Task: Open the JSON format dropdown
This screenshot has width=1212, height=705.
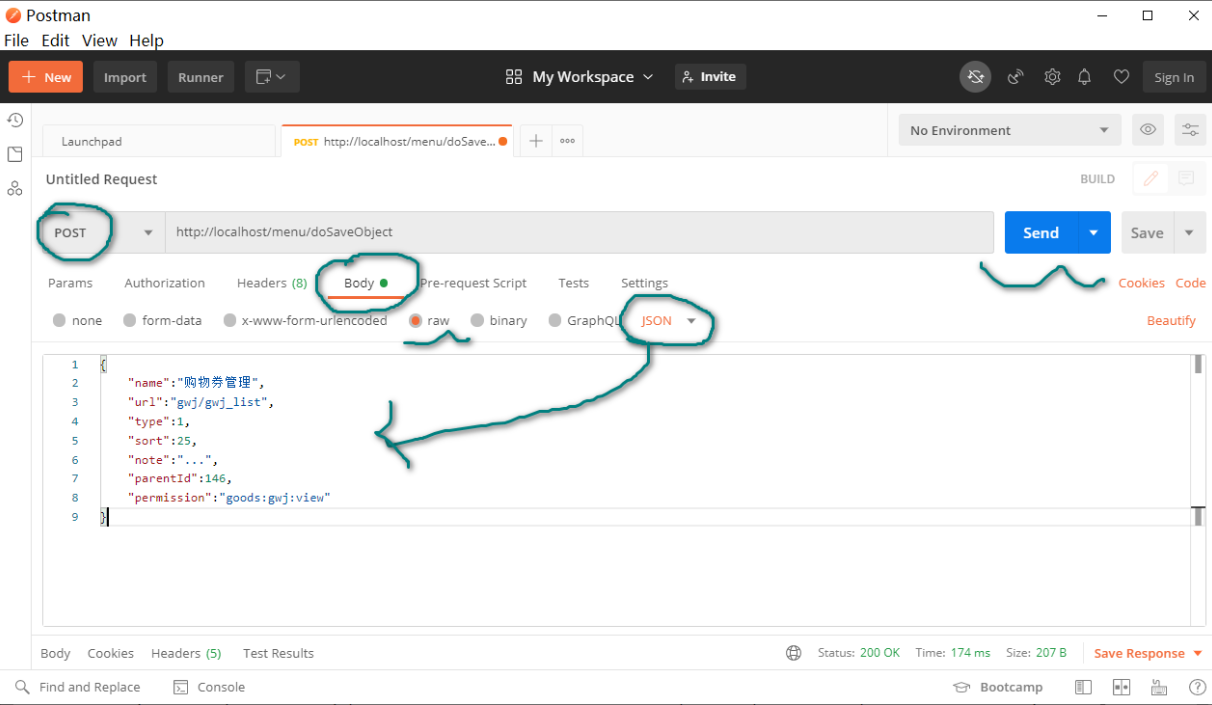Action: click(x=669, y=321)
